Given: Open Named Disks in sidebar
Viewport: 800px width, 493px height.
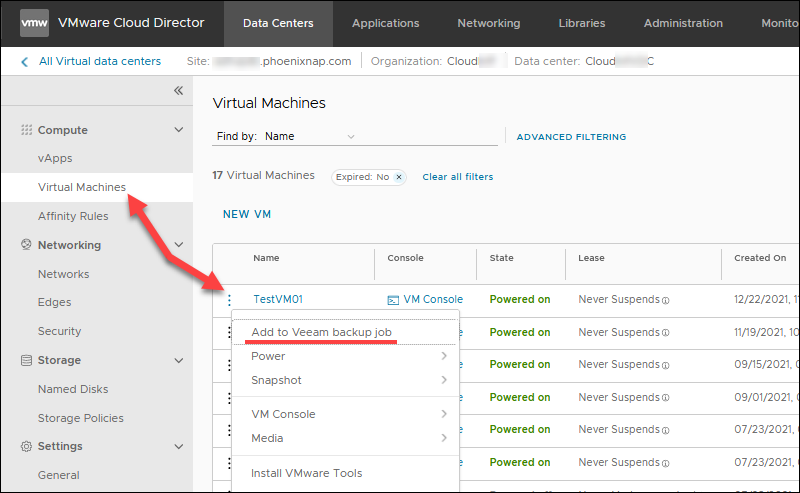Looking at the screenshot, I should 73,389.
